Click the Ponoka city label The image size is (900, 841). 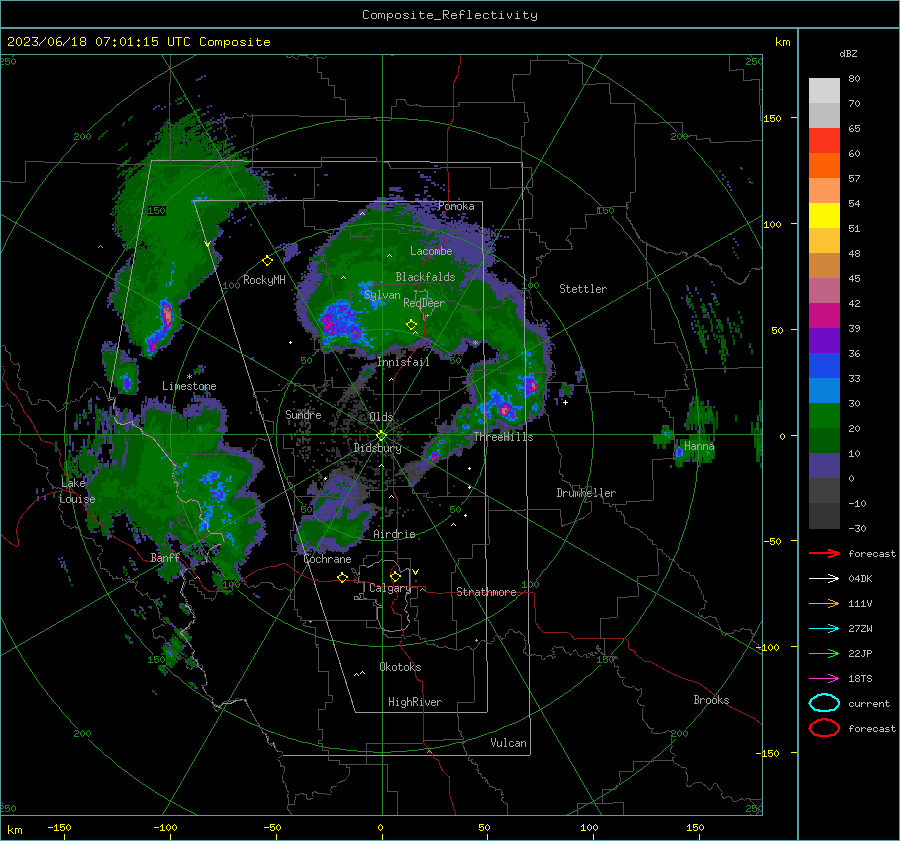coord(456,206)
